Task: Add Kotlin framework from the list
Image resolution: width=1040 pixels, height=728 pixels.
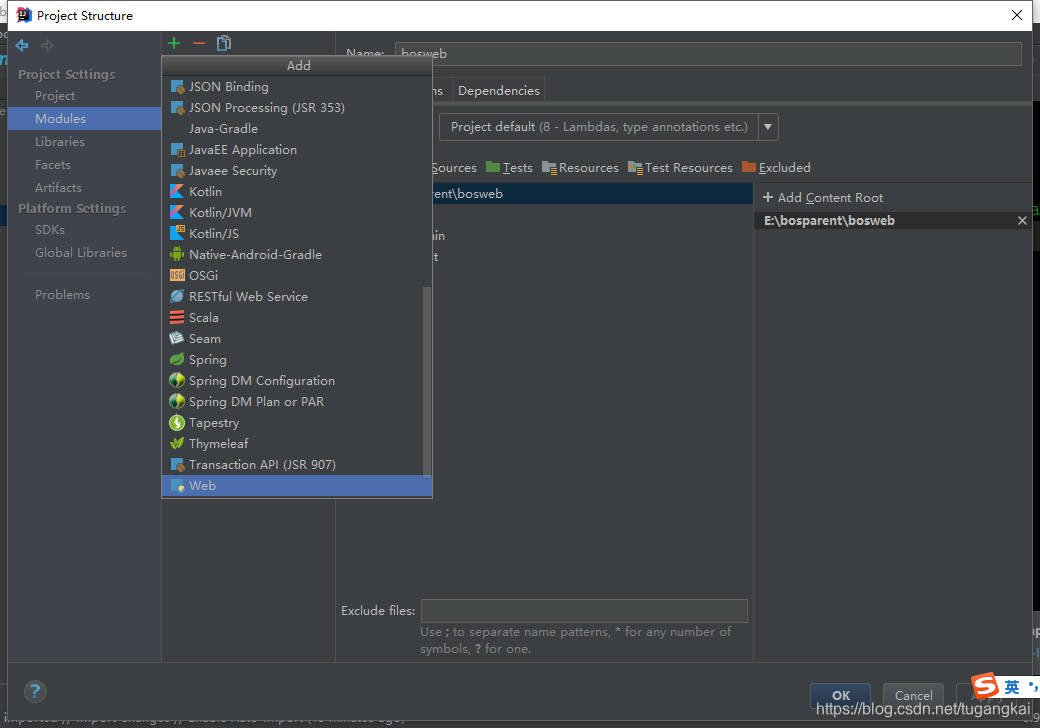Action: (x=296, y=192)
